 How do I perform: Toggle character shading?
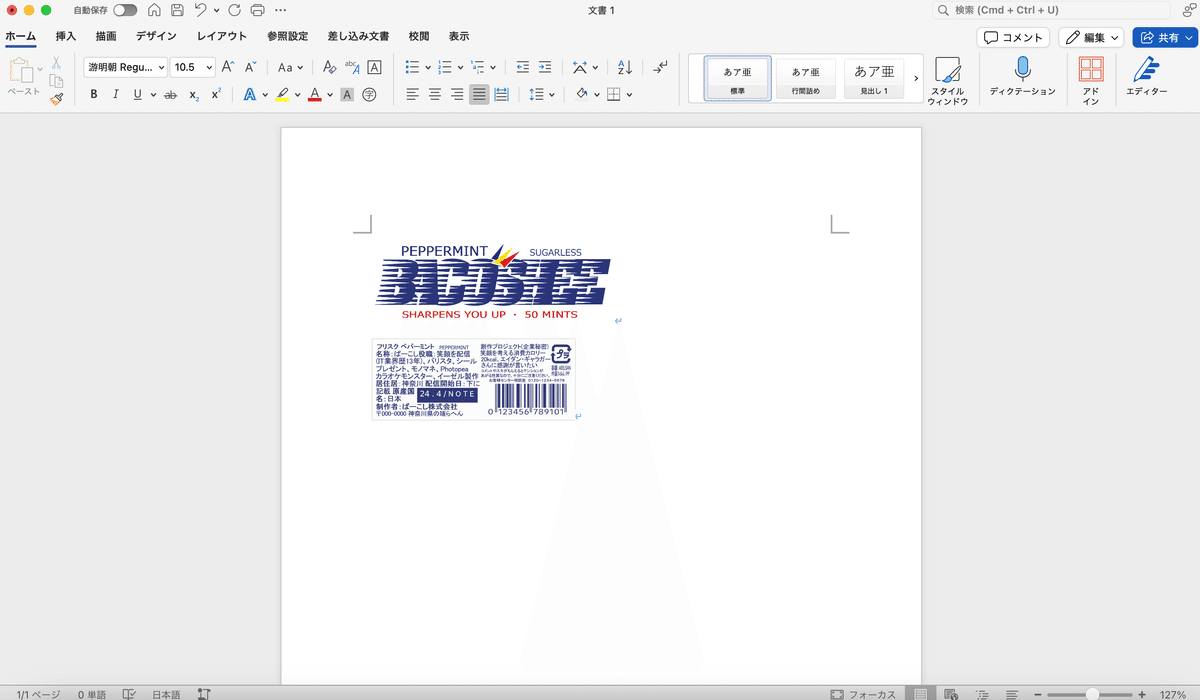(x=347, y=95)
